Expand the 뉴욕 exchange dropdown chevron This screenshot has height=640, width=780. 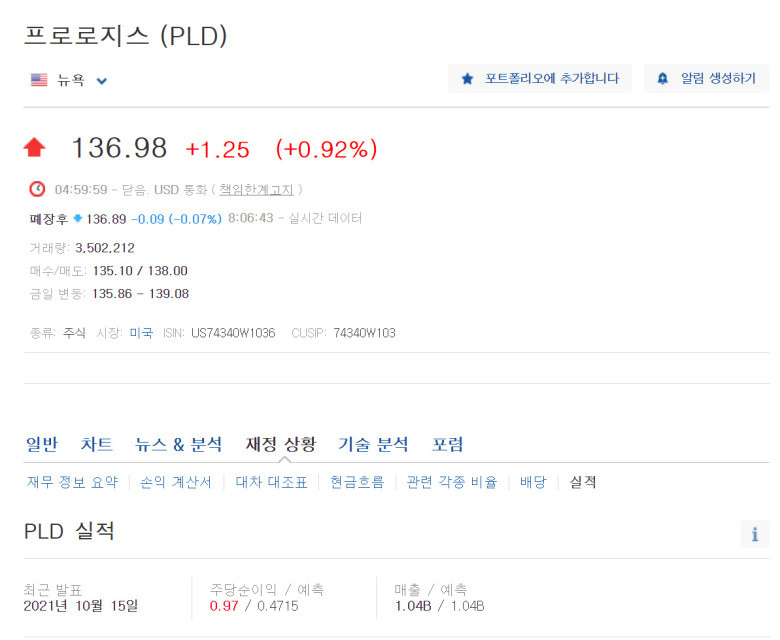click(101, 81)
